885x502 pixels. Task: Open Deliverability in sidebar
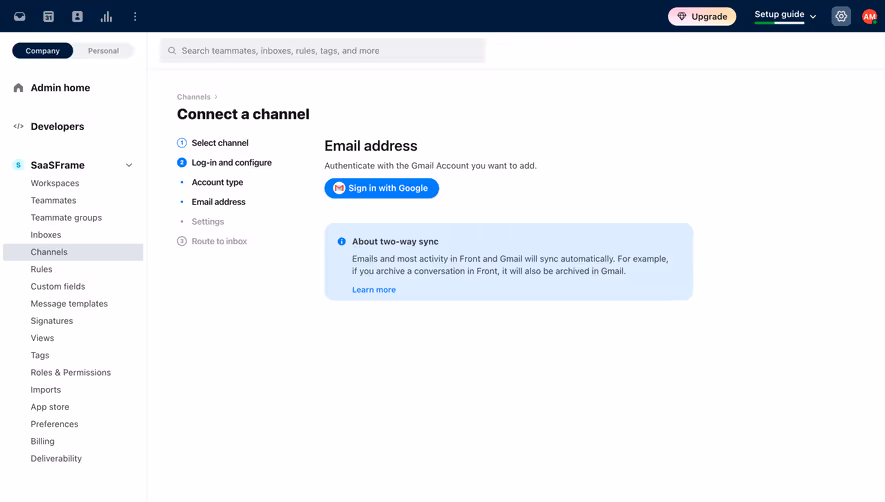coord(56,459)
